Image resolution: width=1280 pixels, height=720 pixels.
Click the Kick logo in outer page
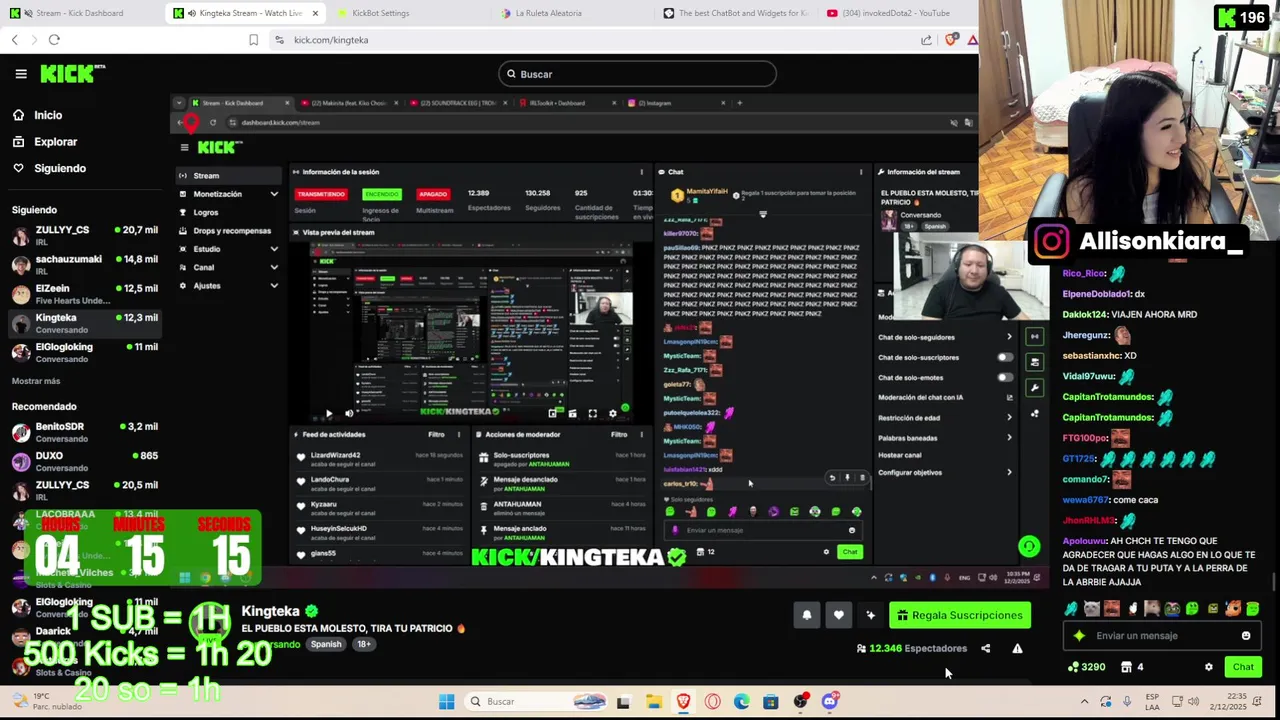tap(72, 74)
